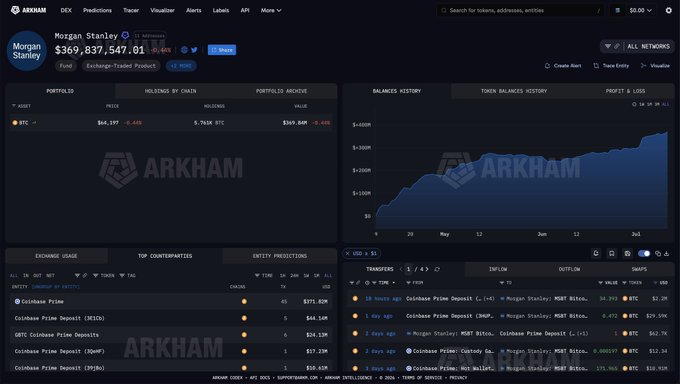The image size is (680, 384).
Task: Click the verified entity badge beside Morgan Stanley
Action: click(125, 35)
